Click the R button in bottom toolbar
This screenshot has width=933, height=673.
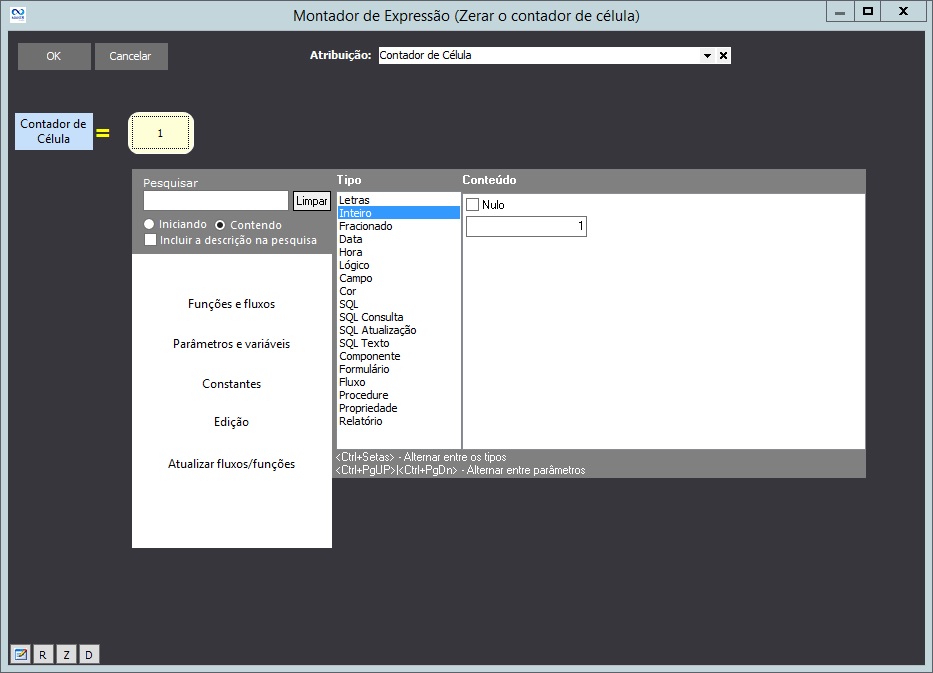pyautogui.click(x=43, y=654)
